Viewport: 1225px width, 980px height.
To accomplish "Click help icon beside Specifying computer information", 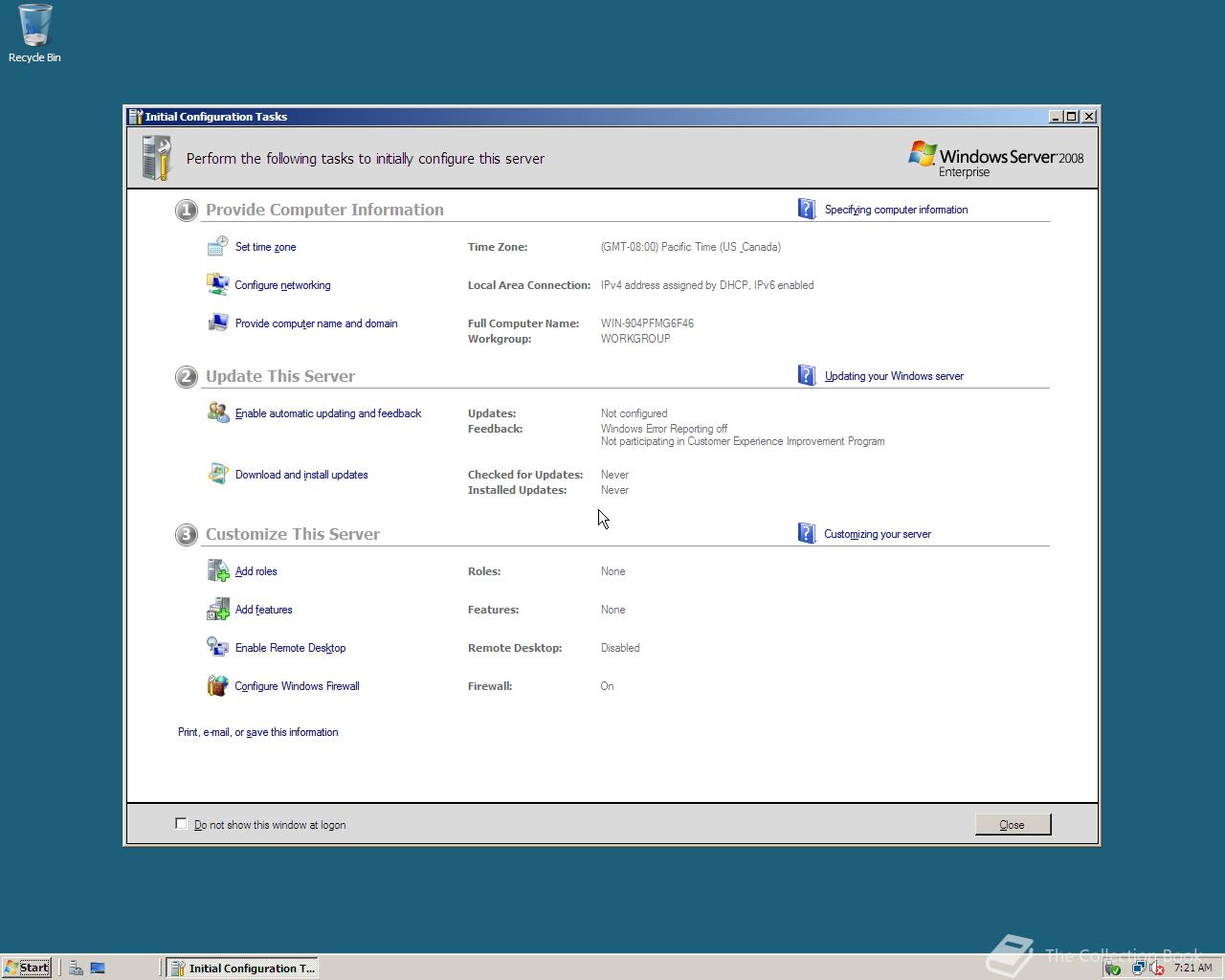I will [x=807, y=209].
